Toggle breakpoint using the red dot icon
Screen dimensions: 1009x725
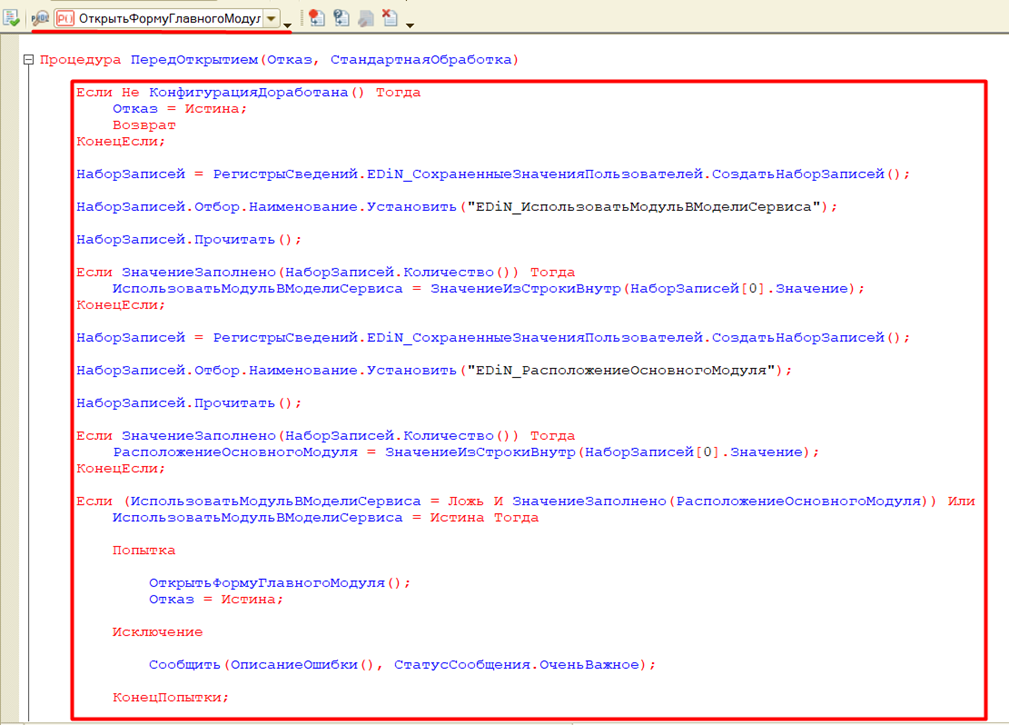[316, 18]
